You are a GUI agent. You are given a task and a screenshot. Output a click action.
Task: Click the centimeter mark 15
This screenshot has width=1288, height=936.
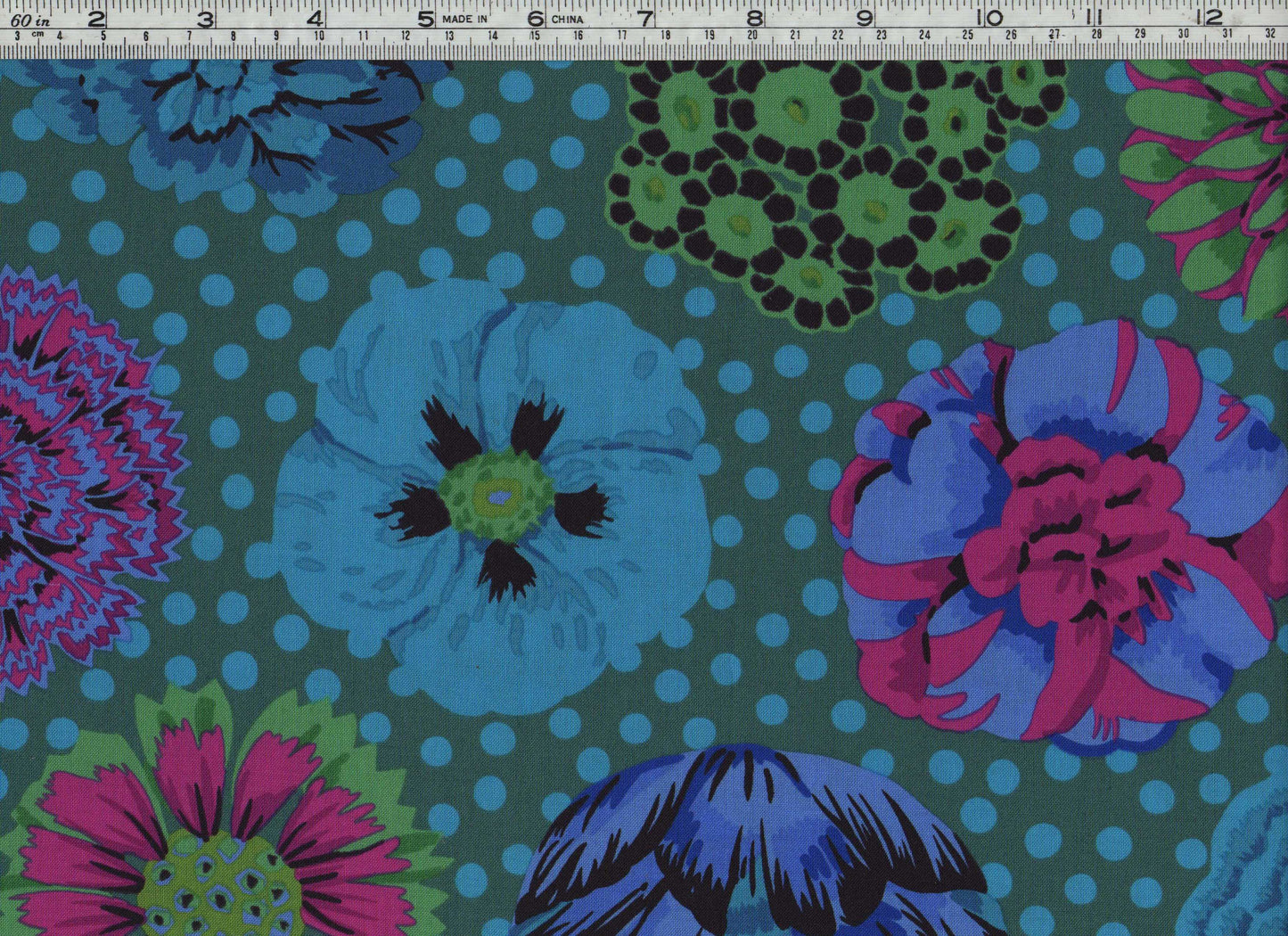coord(534,36)
